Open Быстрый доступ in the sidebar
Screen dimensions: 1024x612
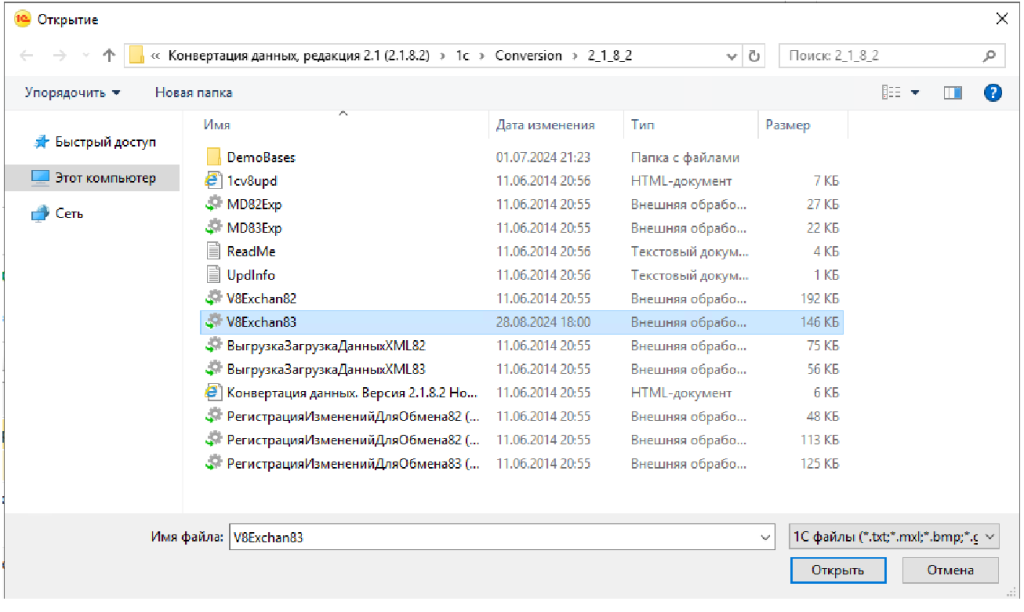[x=94, y=142]
